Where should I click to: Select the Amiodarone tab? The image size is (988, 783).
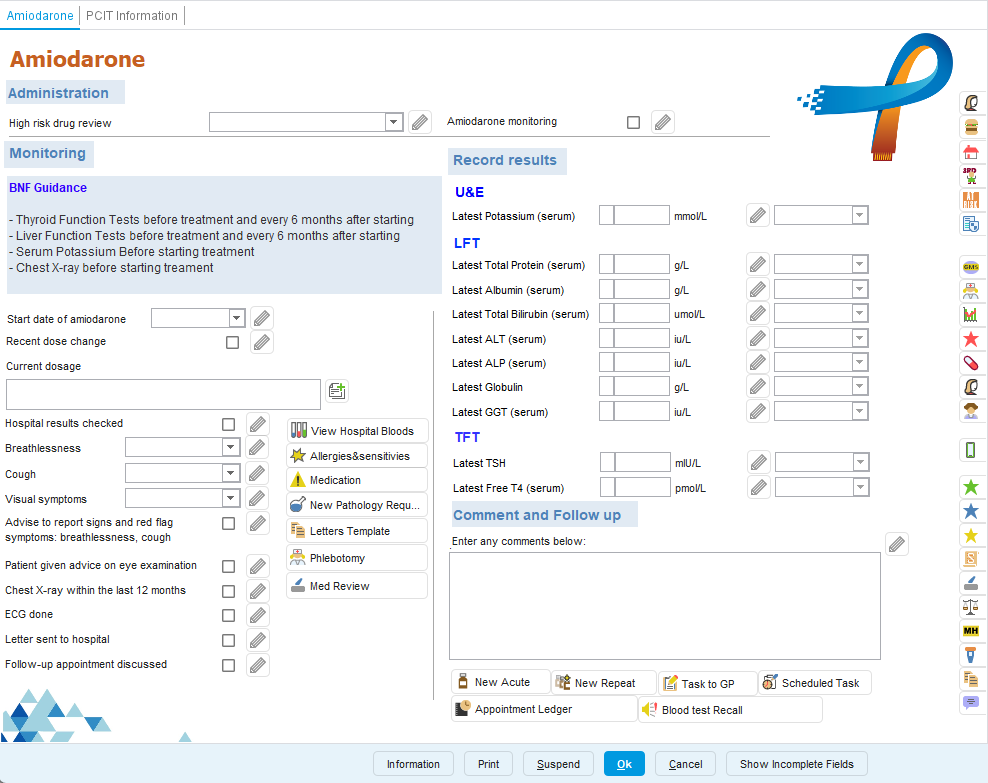click(40, 16)
